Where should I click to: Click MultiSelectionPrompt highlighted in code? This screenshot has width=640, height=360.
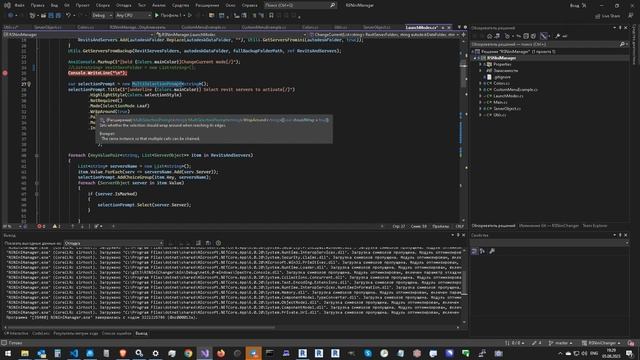tap(157, 84)
